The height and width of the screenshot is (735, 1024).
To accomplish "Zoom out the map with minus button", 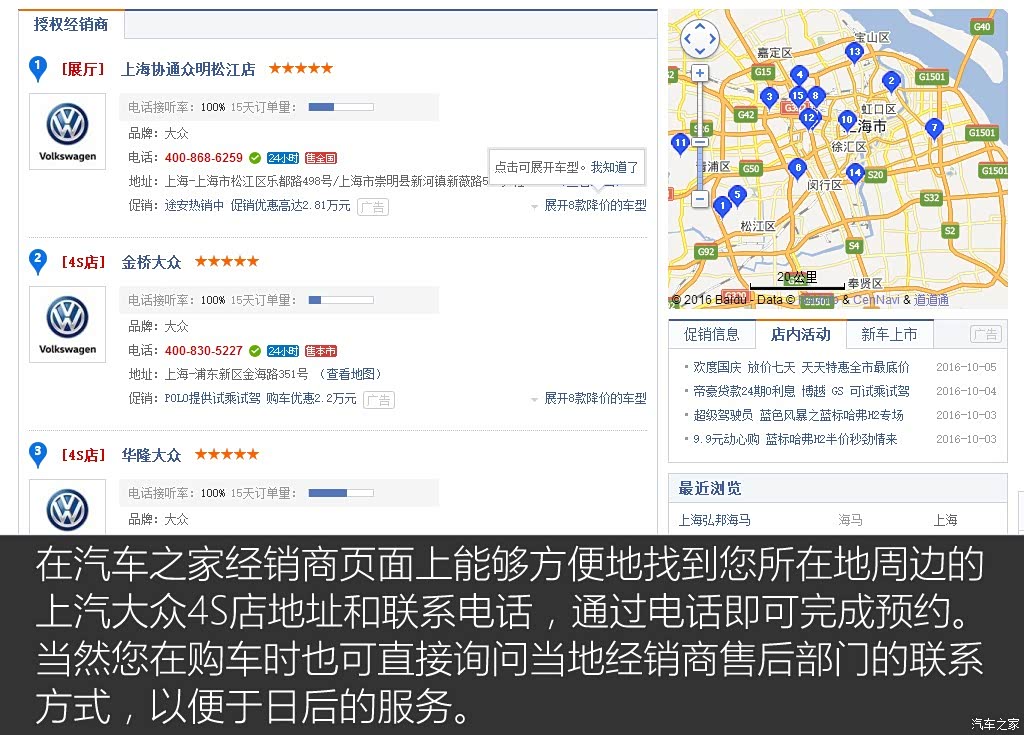I will click(x=699, y=199).
